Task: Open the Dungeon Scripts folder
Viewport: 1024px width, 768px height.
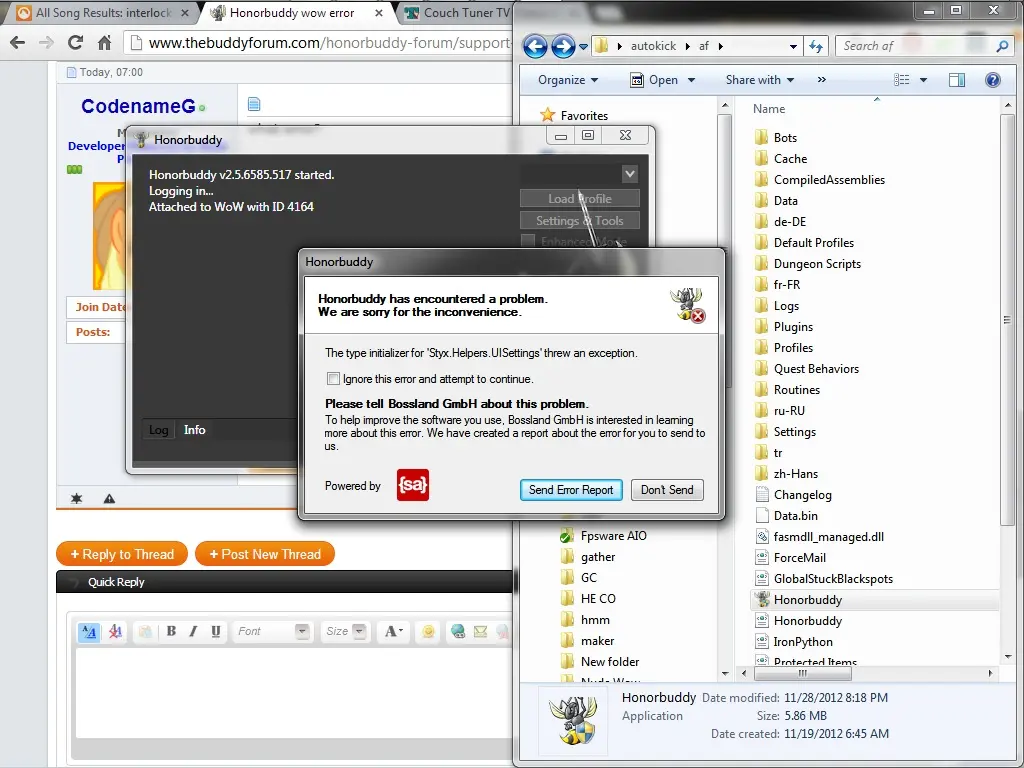Action: tap(817, 264)
